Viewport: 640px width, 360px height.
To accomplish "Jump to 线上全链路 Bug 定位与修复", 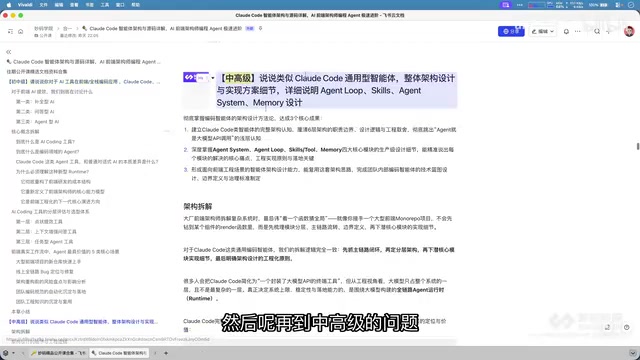I will pos(45,271).
